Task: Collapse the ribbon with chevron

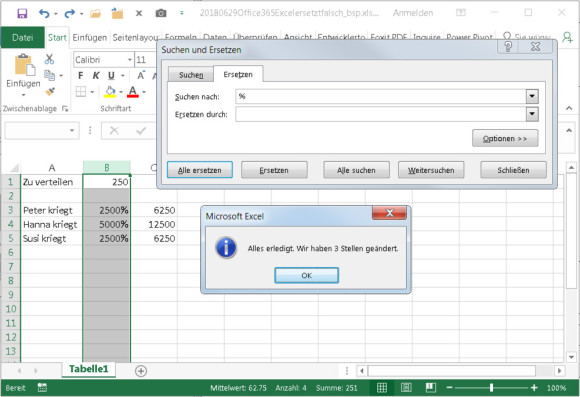Action: click(x=569, y=108)
